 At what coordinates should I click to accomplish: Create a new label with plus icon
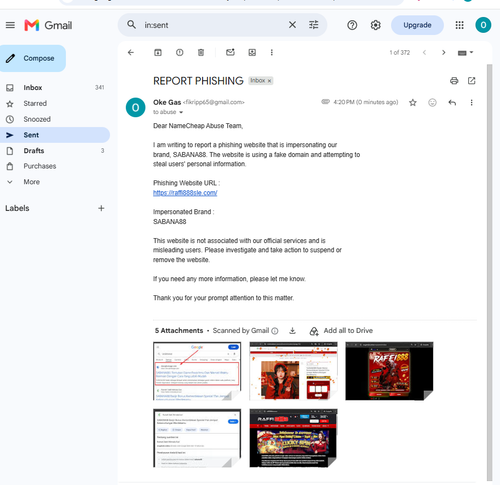pyautogui.click(x=101, y=208)
